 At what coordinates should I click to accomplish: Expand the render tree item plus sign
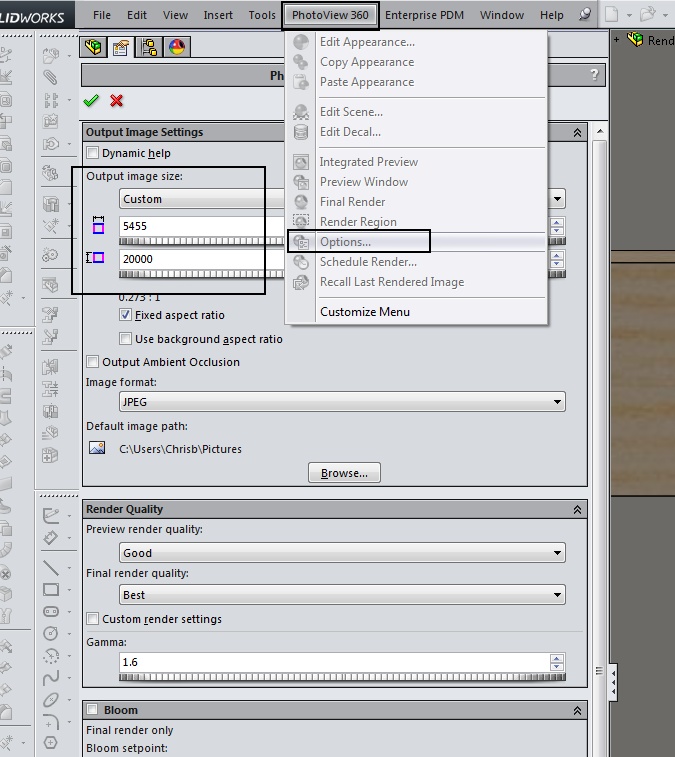pyautogui.click(x=617, y=40)
